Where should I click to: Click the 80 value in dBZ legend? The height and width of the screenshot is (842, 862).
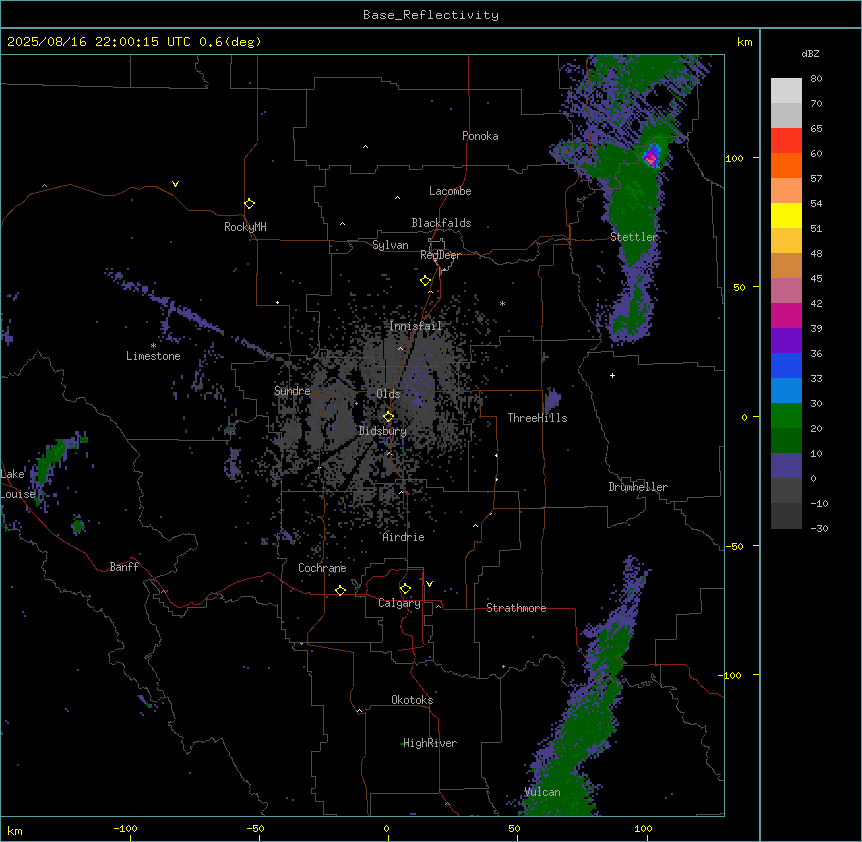816,79
